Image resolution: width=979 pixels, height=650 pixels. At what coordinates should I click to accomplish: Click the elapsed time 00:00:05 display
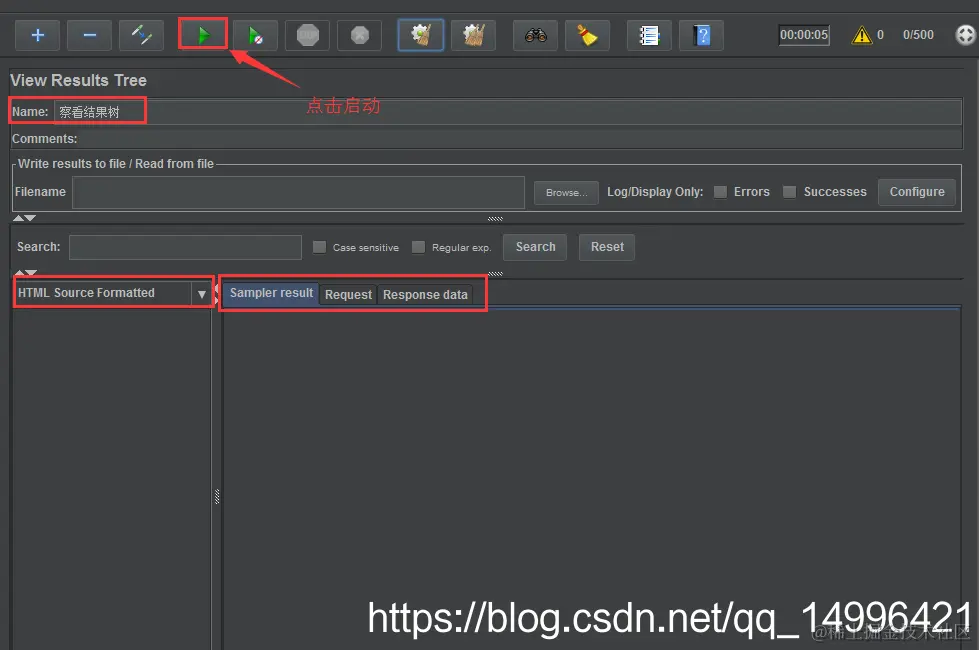coord(804,35)
